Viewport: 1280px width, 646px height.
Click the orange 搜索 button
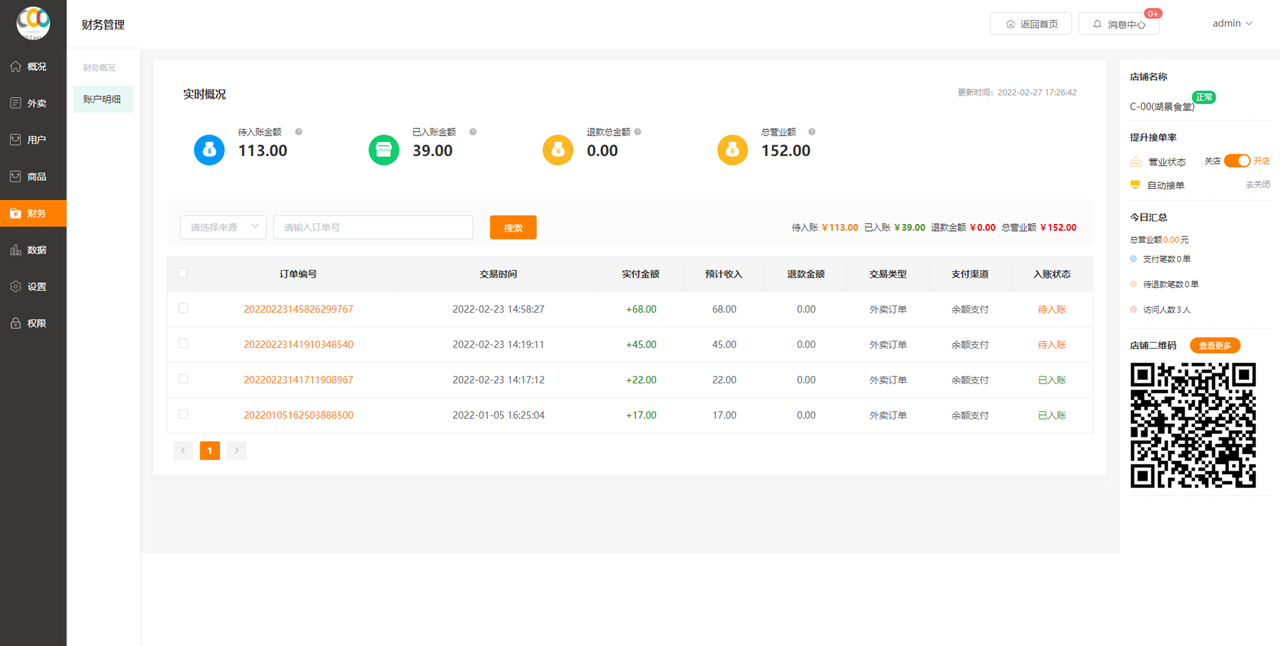coord(513,228)
